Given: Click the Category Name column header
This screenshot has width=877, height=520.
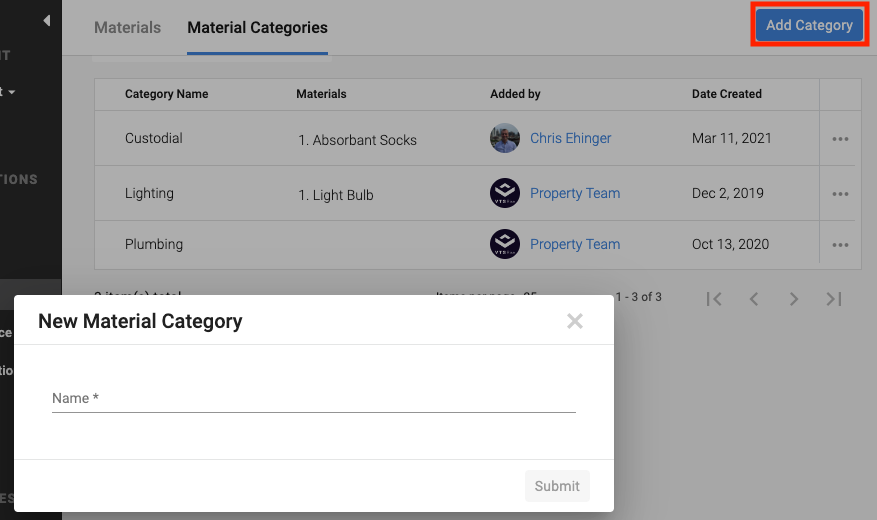Looking at the screenshot, I should tap(166, 94).
